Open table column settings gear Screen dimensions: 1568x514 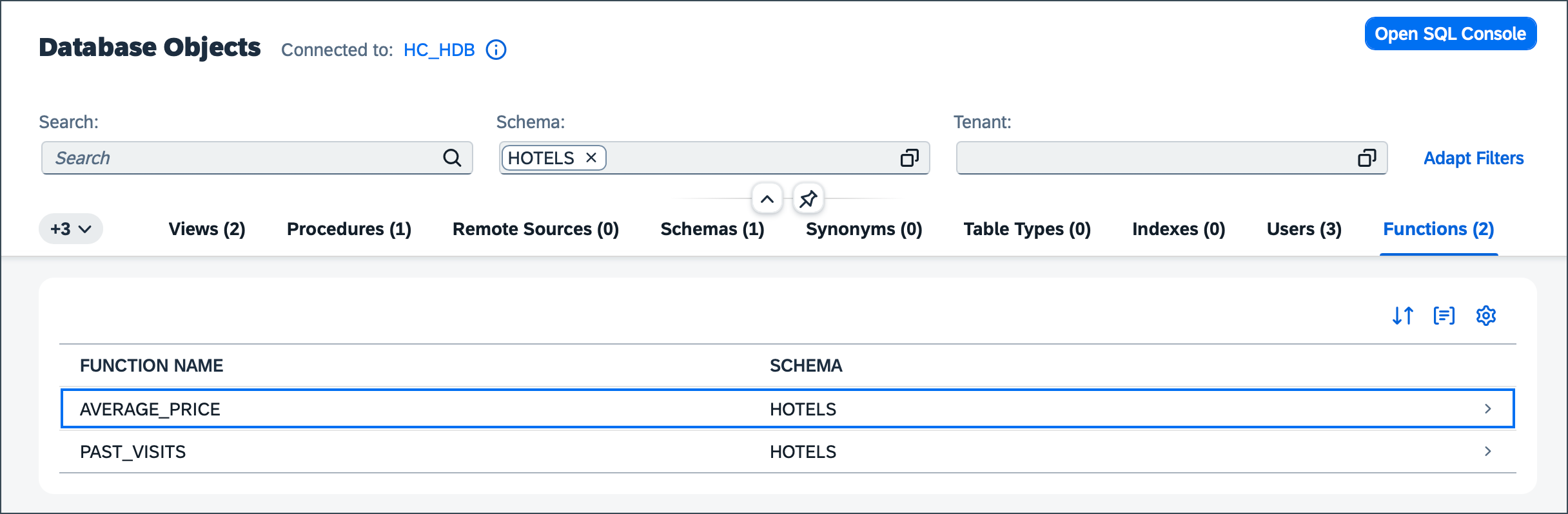[x=1485, y=316]
